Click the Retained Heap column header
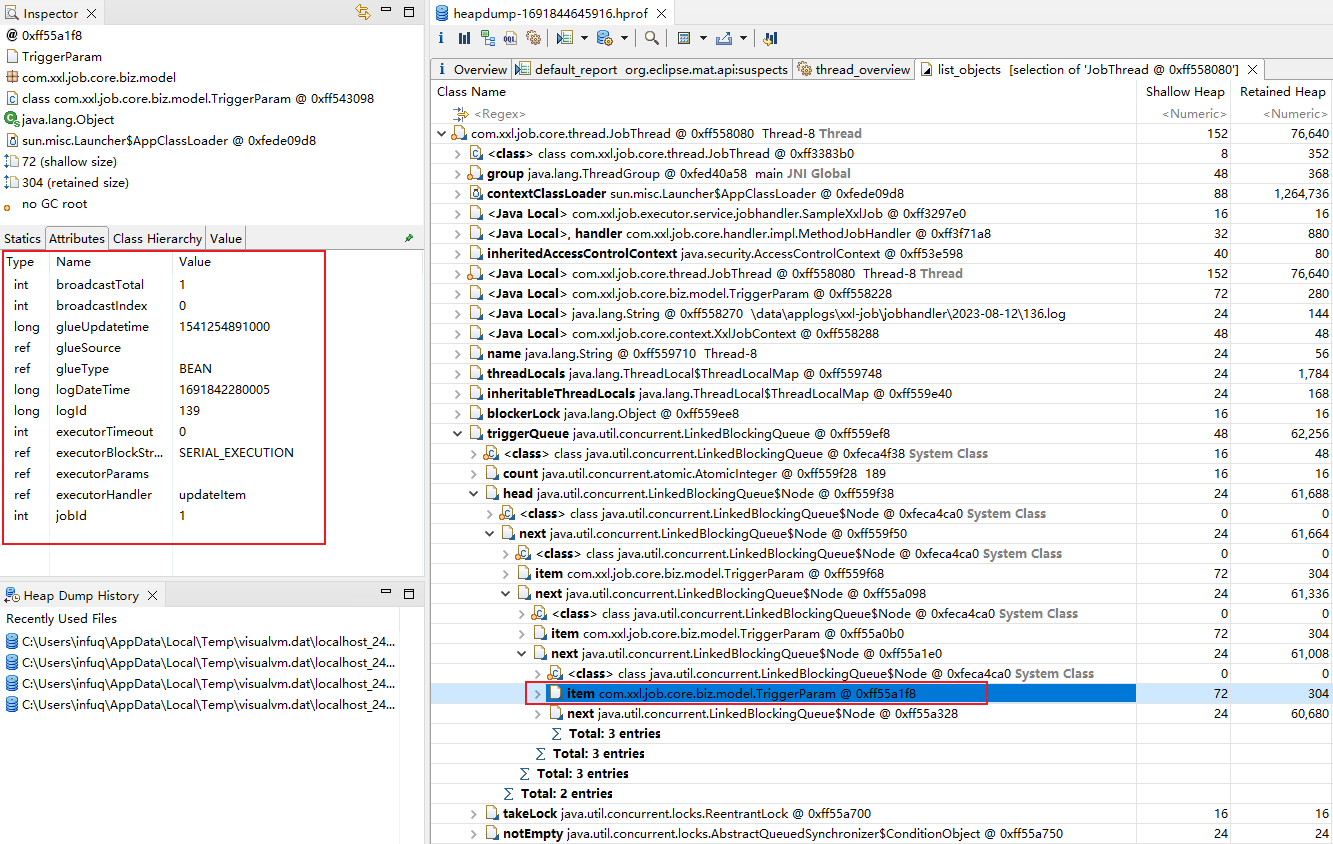 pos(1282,92)
